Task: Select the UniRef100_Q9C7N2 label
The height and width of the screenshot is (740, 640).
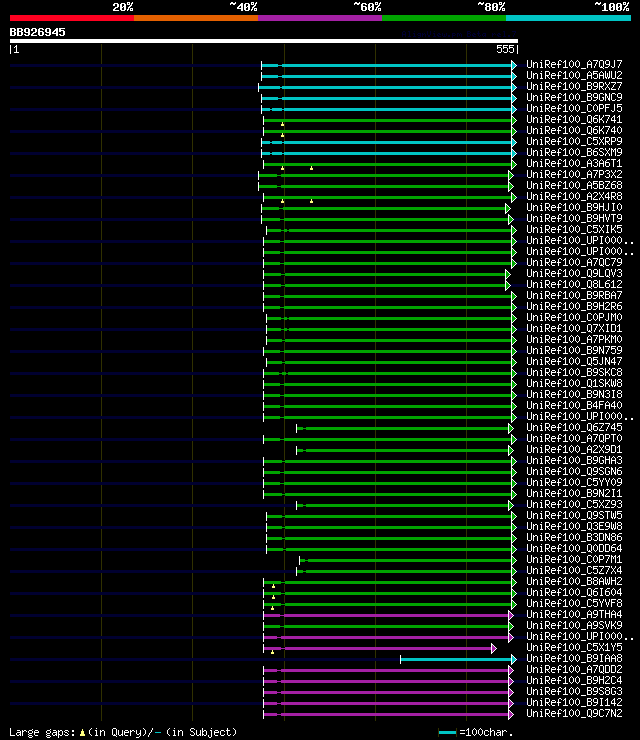Action: tap(574, 714)
